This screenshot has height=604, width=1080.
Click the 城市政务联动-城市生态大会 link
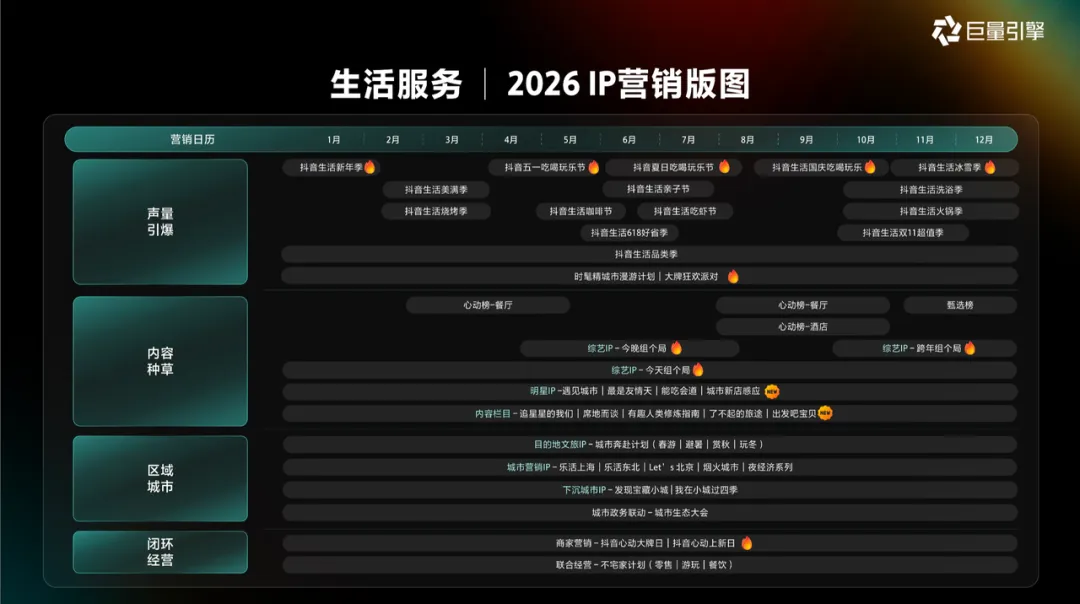[649, 512]
